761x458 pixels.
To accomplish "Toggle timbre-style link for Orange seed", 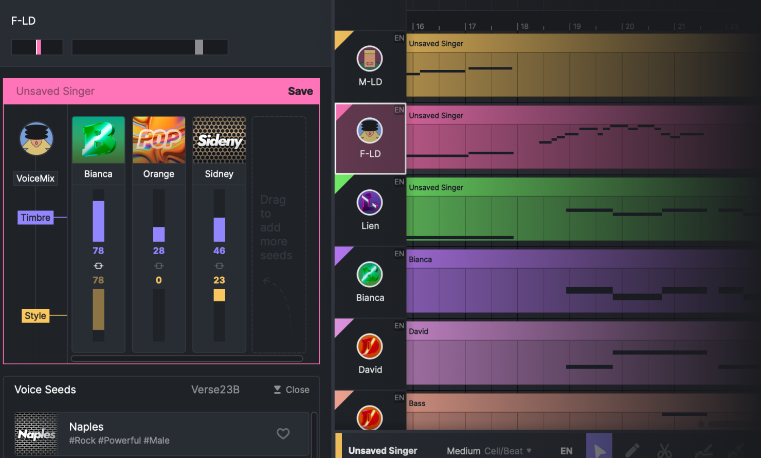I will click(x=159, y=266).
